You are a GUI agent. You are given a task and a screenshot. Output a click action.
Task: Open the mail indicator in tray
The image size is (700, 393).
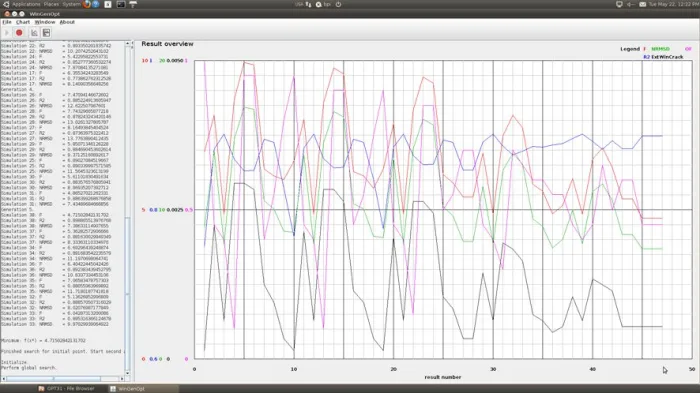642,4
